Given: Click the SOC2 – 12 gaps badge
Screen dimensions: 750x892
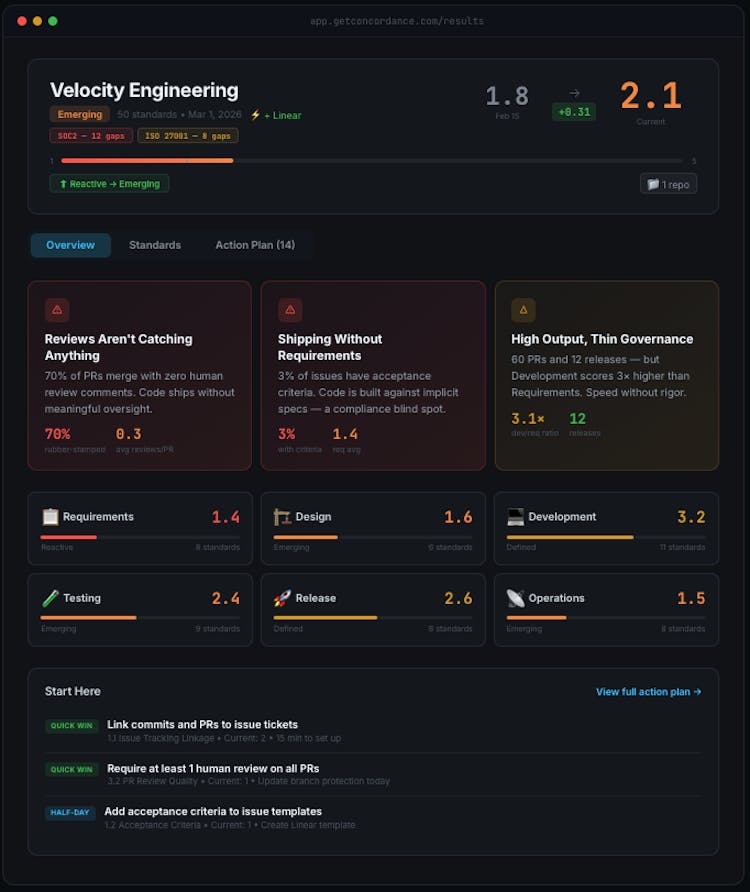Looking at the screenshot, I should (x=90, y=136).
